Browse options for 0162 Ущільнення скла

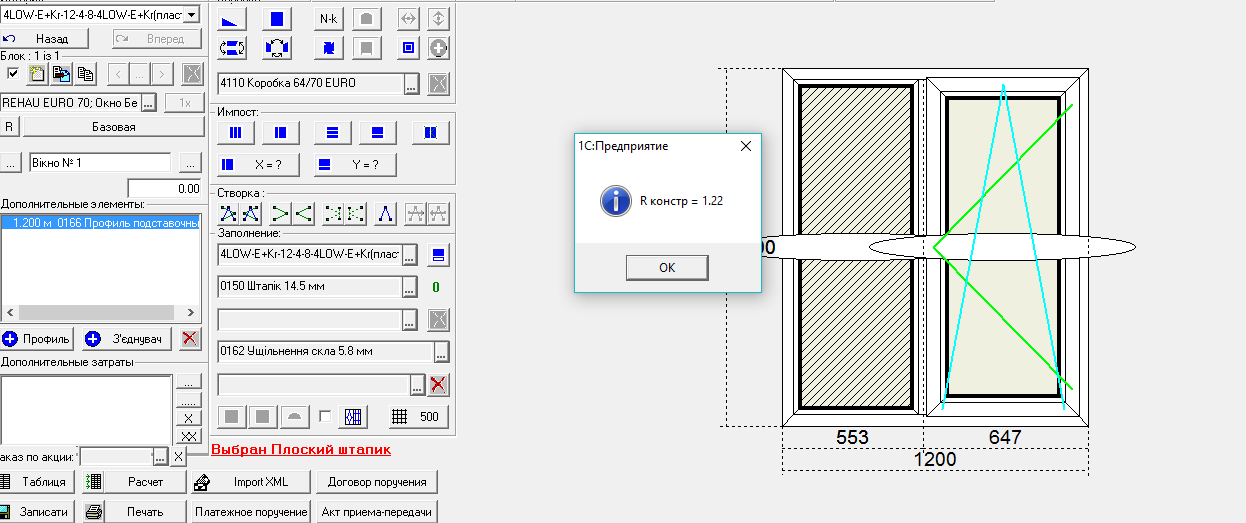(441, 352)
